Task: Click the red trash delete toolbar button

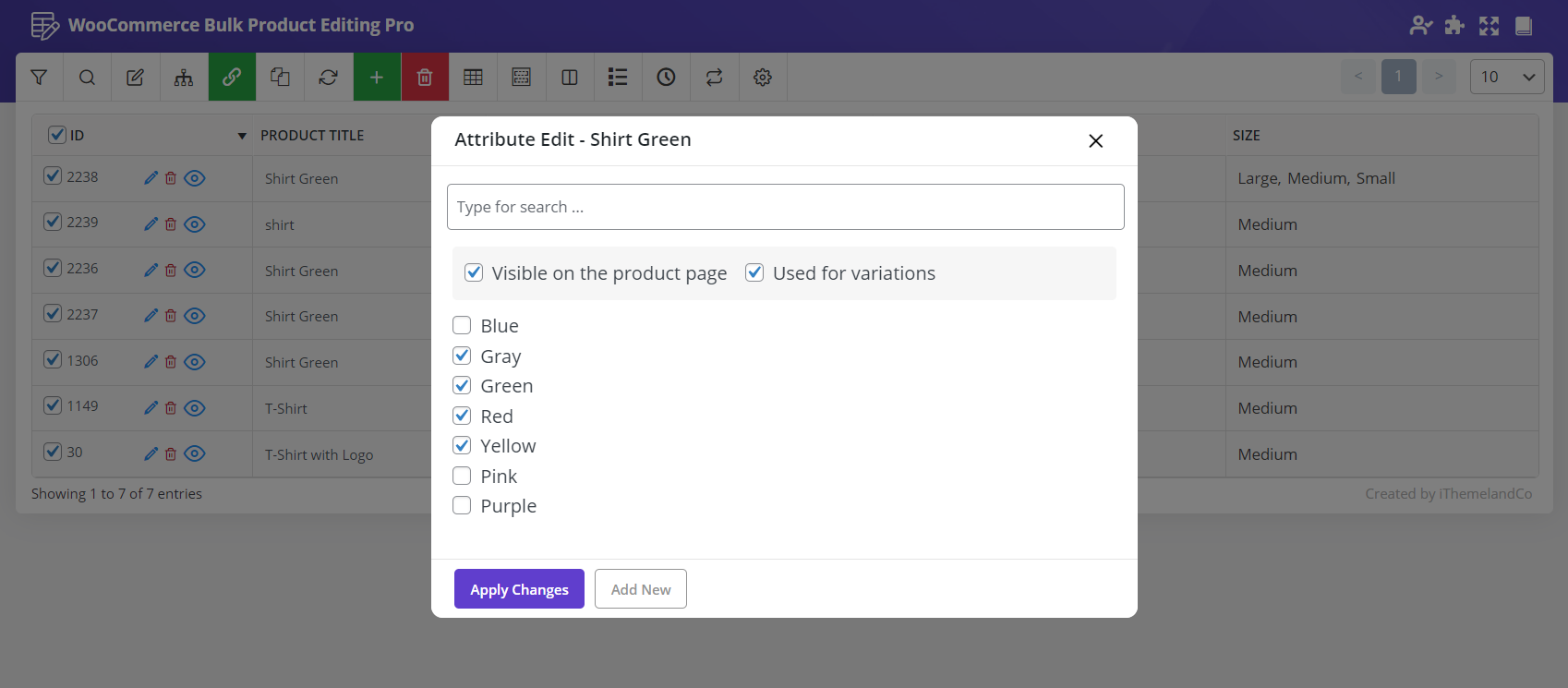Action: [x=425, y=78]
